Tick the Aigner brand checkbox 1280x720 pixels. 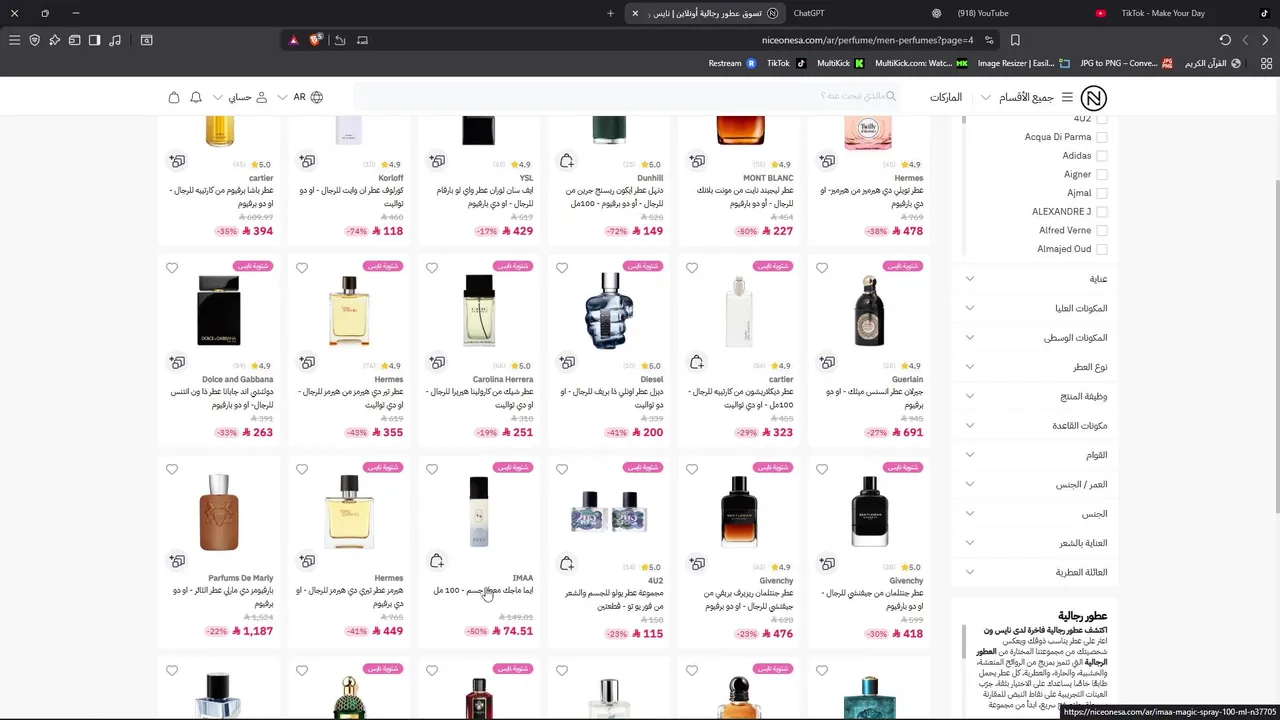(1102, 175)
